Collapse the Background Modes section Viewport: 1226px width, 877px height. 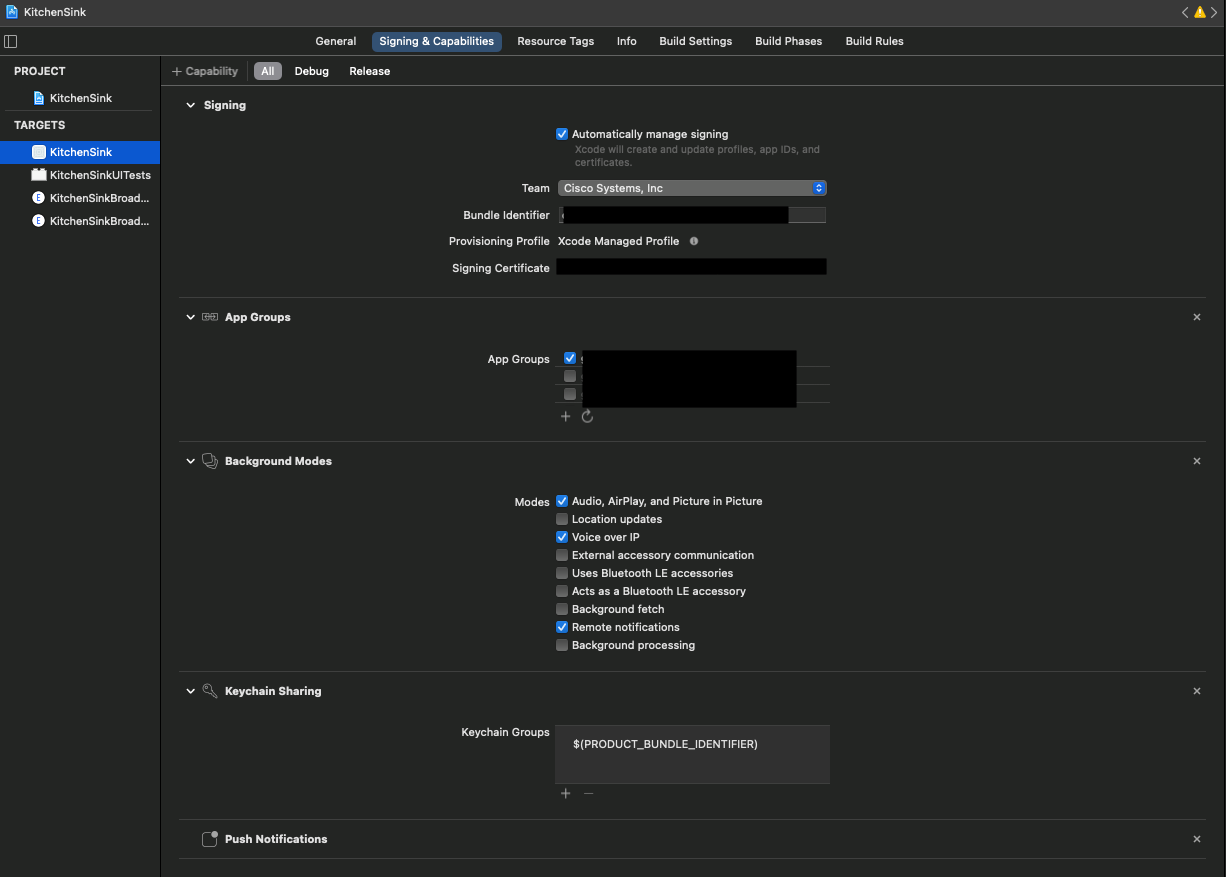click(190, 461)
